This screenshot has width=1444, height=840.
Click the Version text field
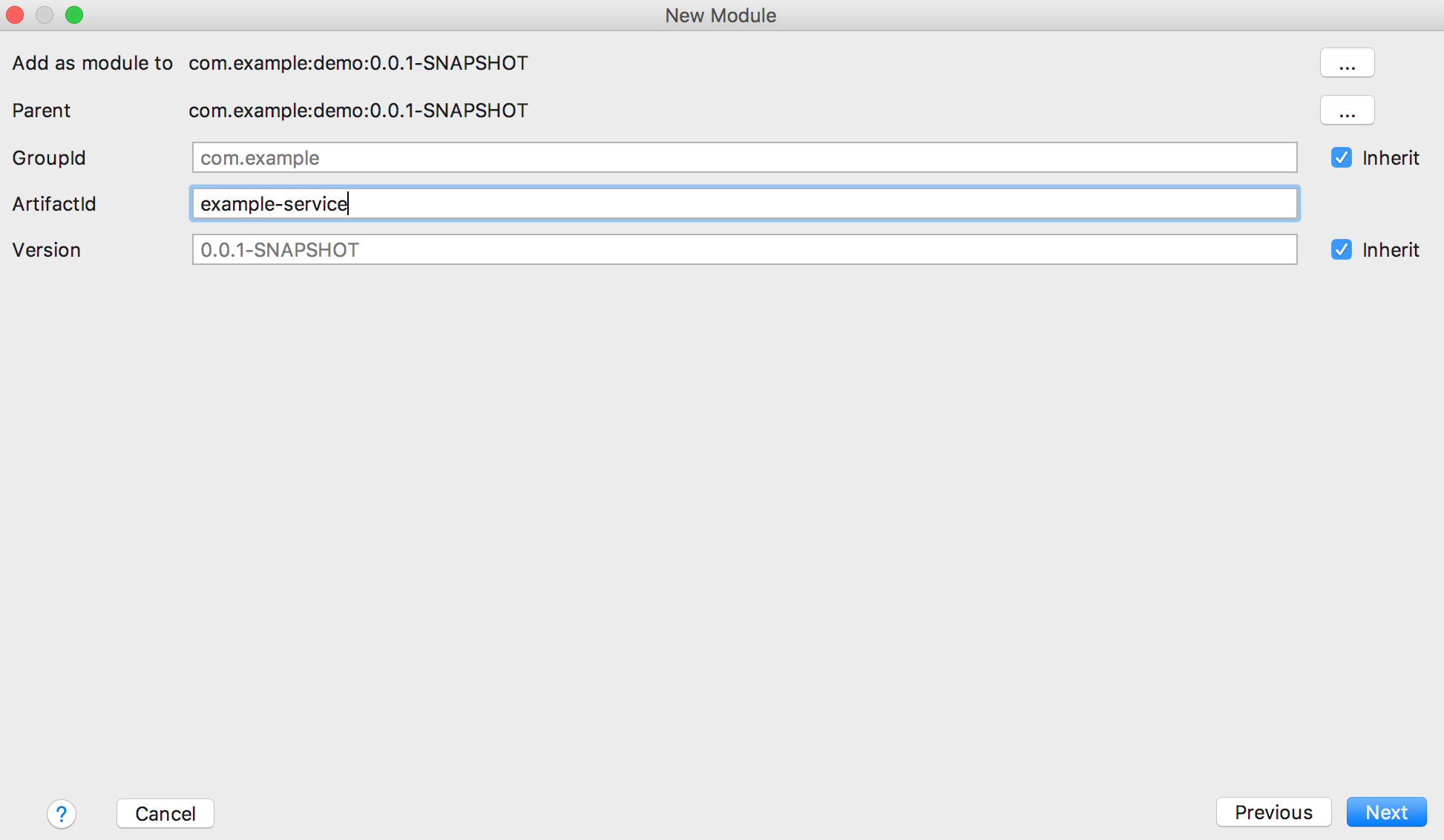click(x=744, y=250)
